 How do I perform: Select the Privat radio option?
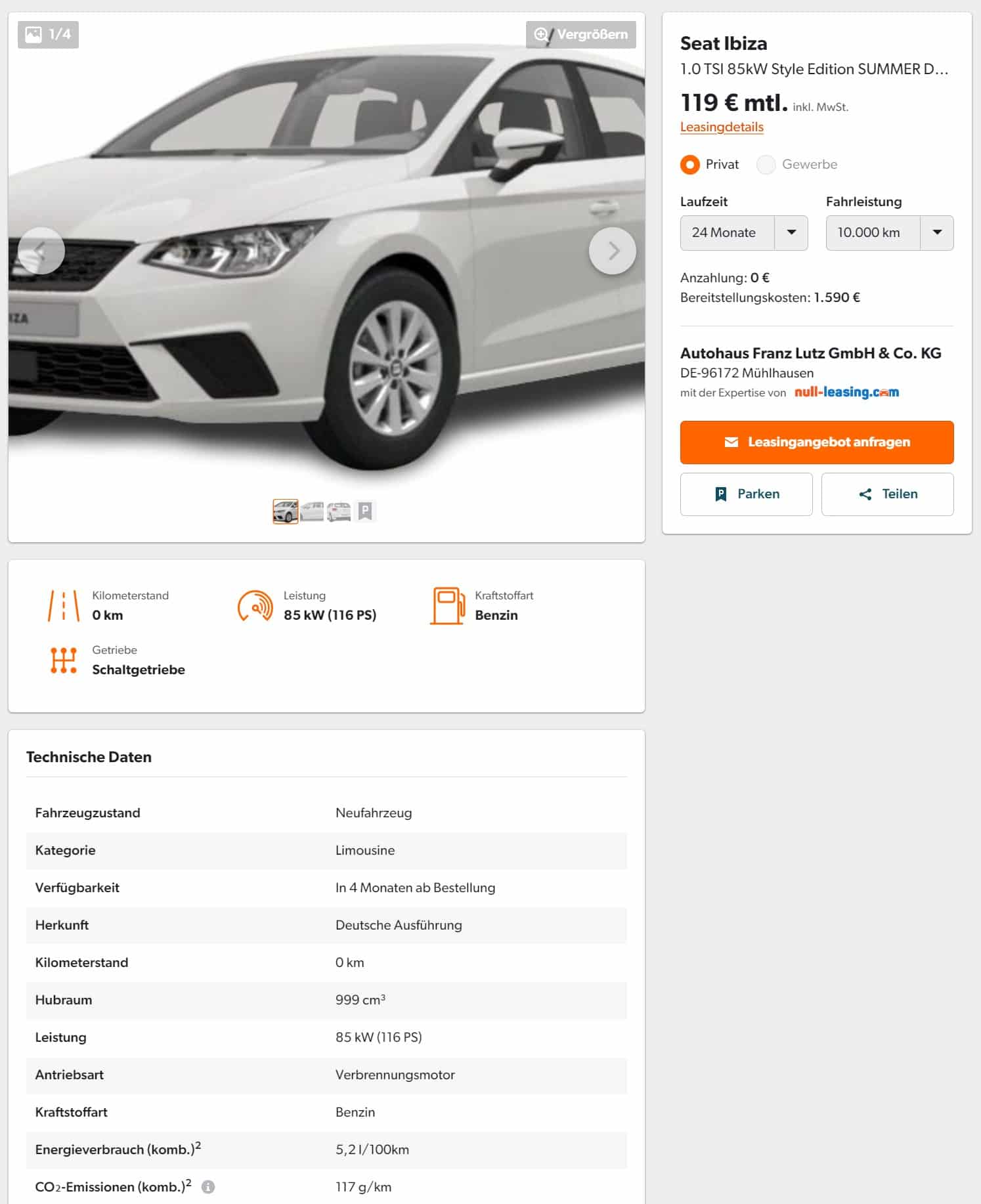click(689, 164)
